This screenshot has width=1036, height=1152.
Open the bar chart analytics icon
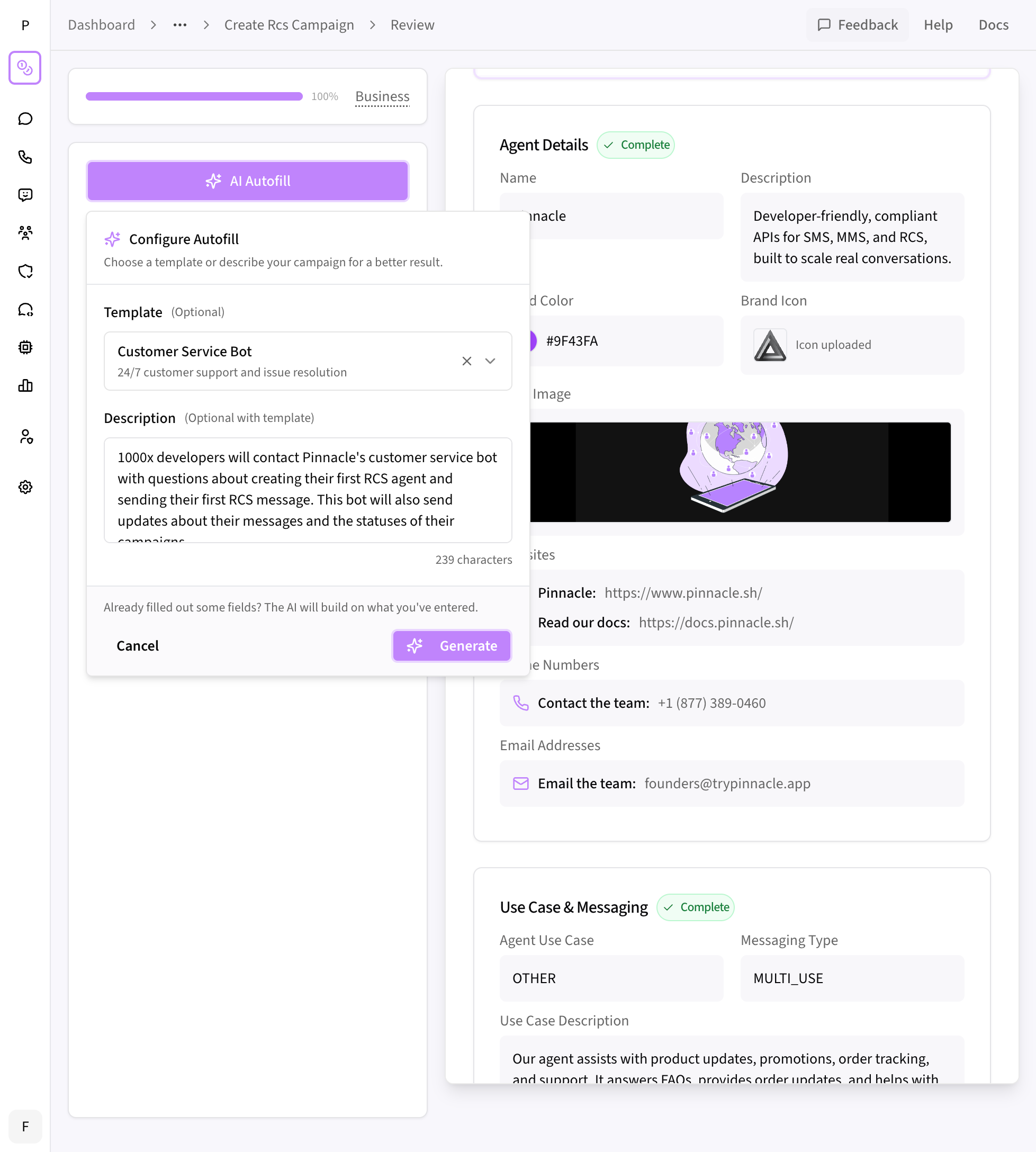(x=25, y=385)
